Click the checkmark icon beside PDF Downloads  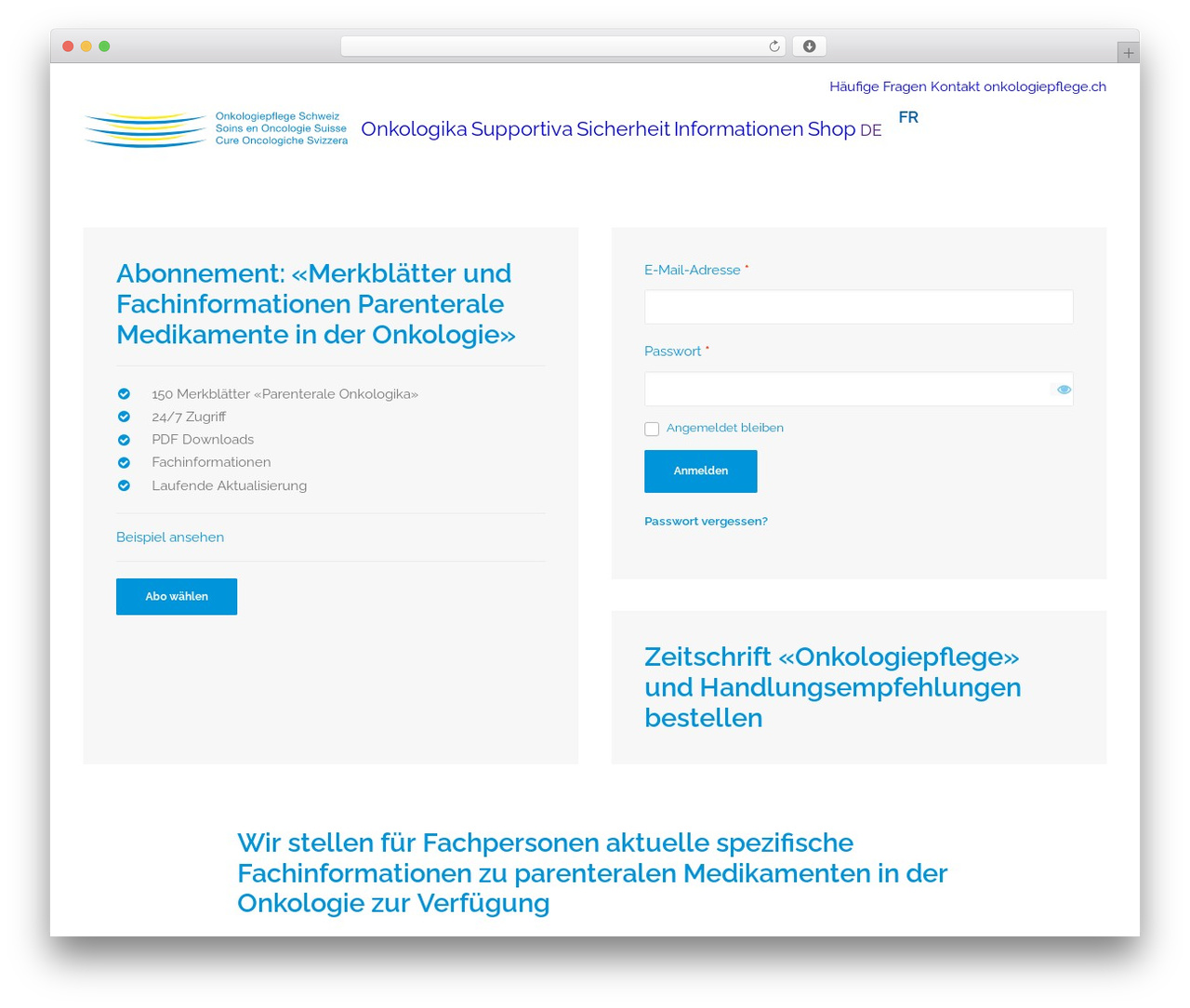click(x=124, y=440)
